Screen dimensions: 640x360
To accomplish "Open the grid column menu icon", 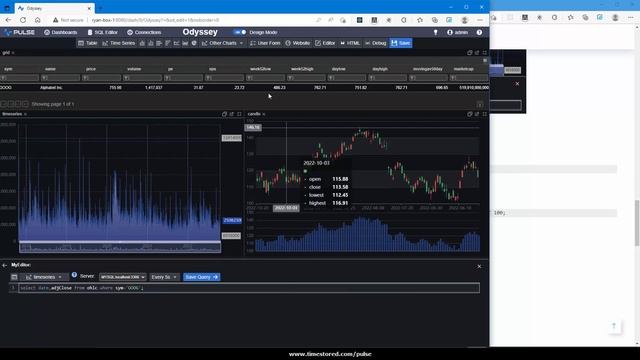I will 485,60.
